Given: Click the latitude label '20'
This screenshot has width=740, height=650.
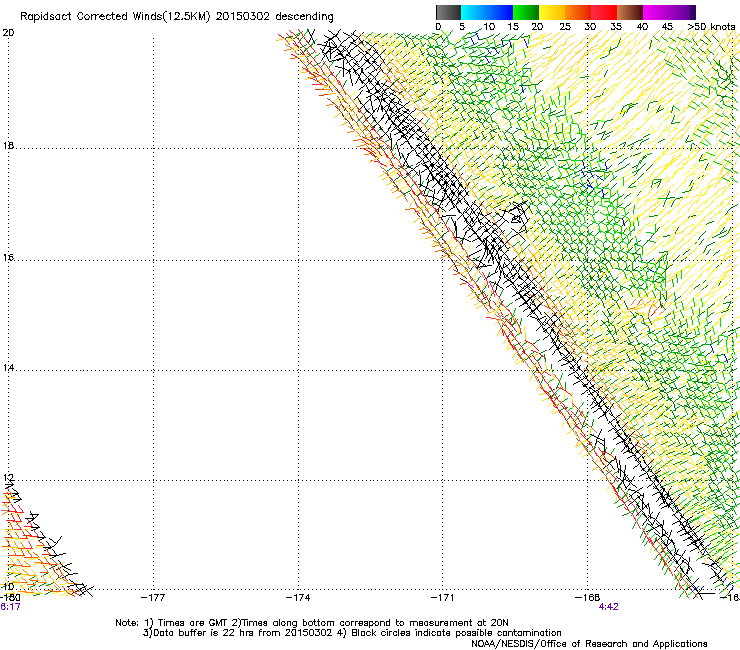Looking at the screenshot, I should click(8, 33).
